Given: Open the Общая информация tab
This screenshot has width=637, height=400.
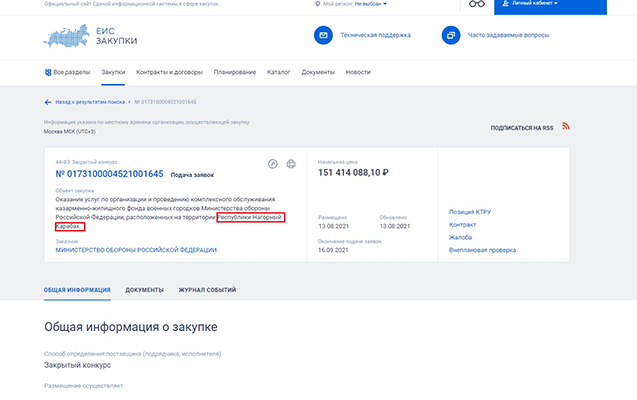Looking at the screenshot, I should [x=77, y=290].
